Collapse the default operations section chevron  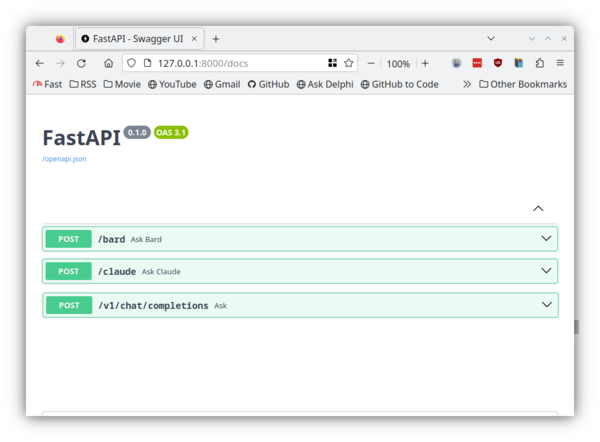[538, 209]
